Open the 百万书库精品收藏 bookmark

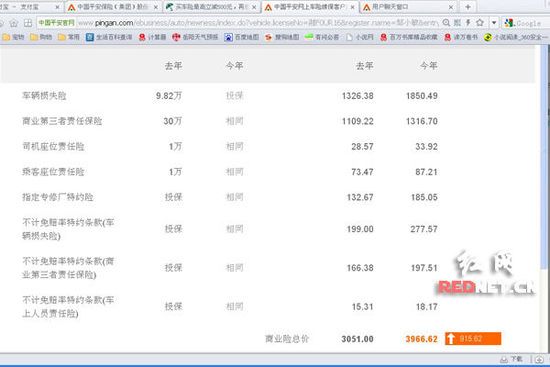click(409, 37)
